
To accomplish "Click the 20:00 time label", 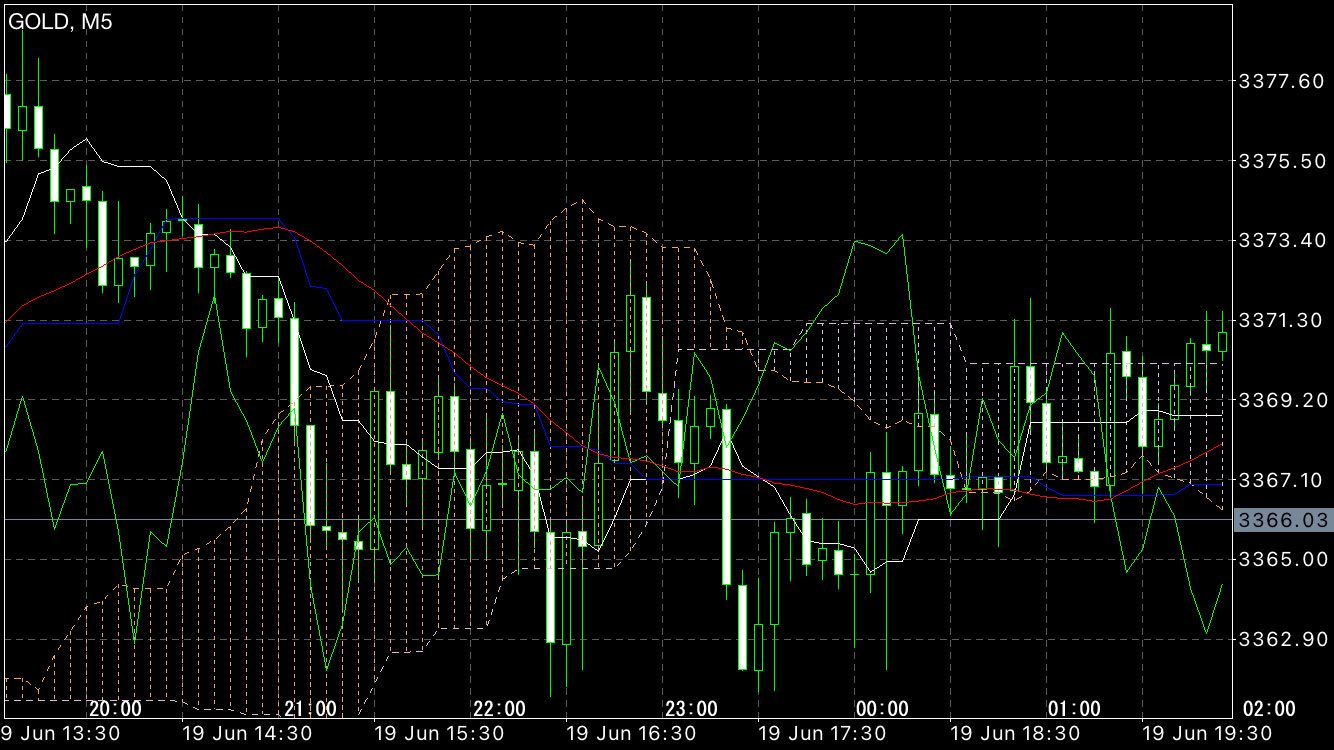I will click(x=116, y=709).
